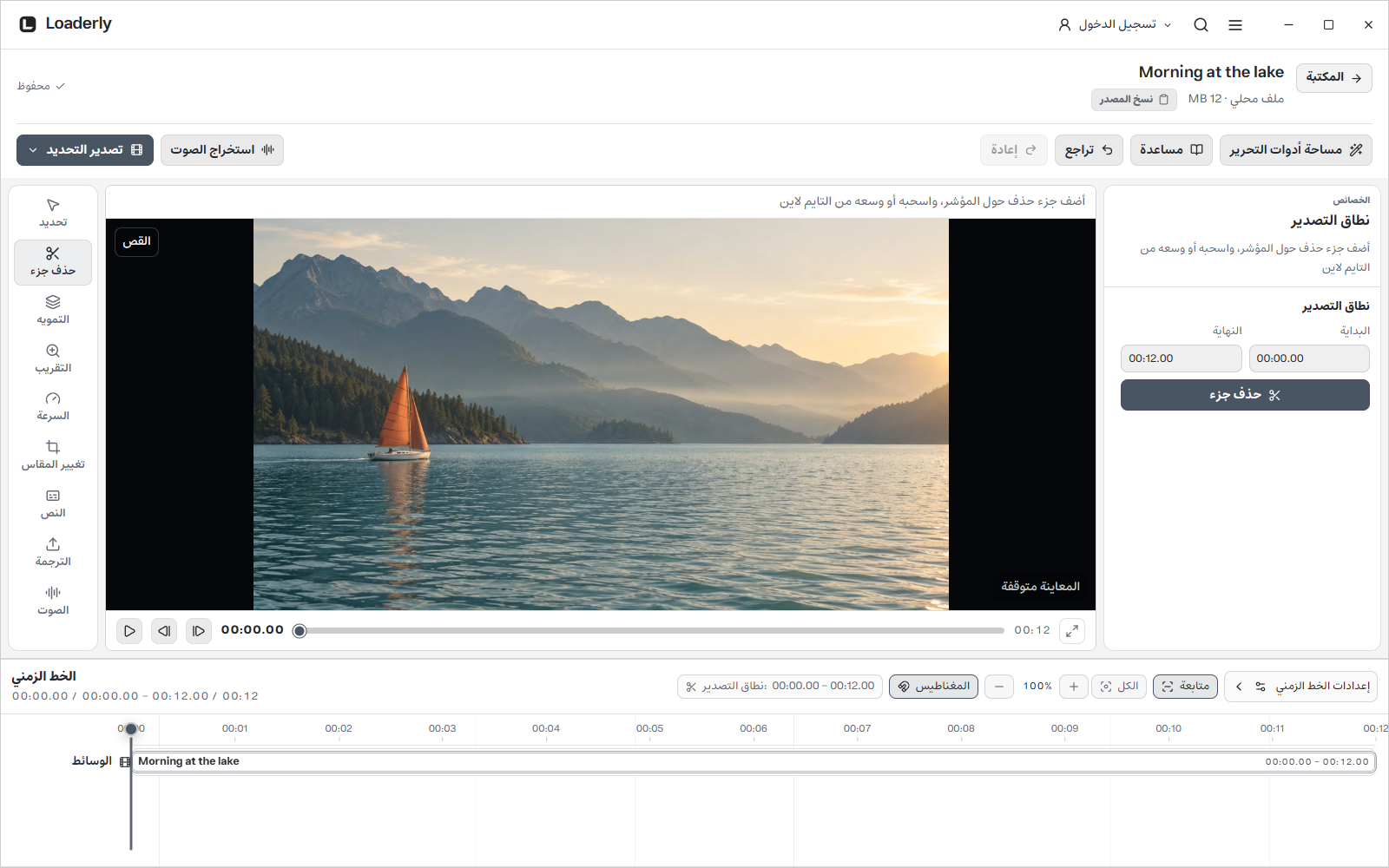Select the Morning at the lake clip
Screen dimensions: 1389x868
pos(754,762)
